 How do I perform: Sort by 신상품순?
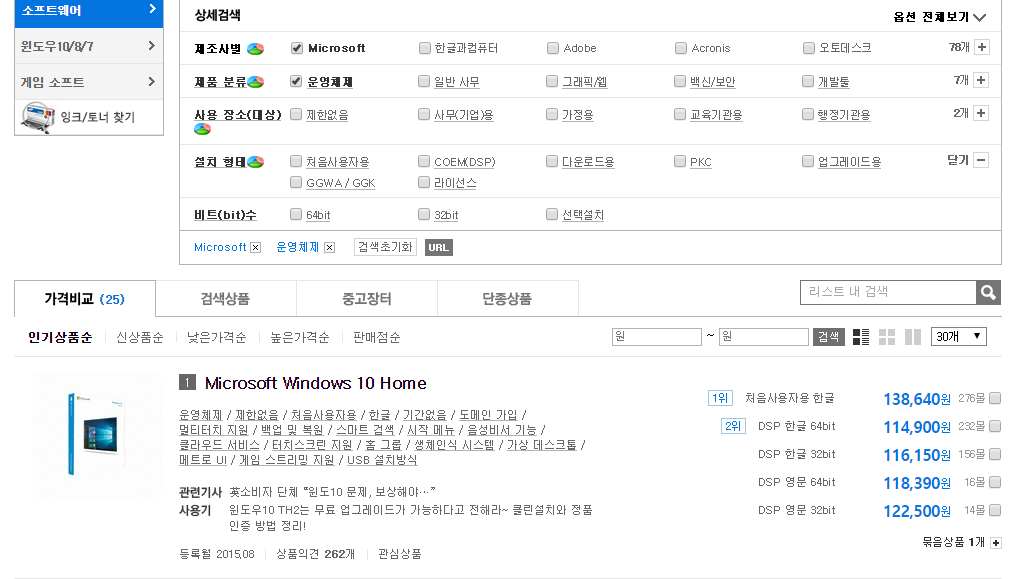click(x=140, y=337)
